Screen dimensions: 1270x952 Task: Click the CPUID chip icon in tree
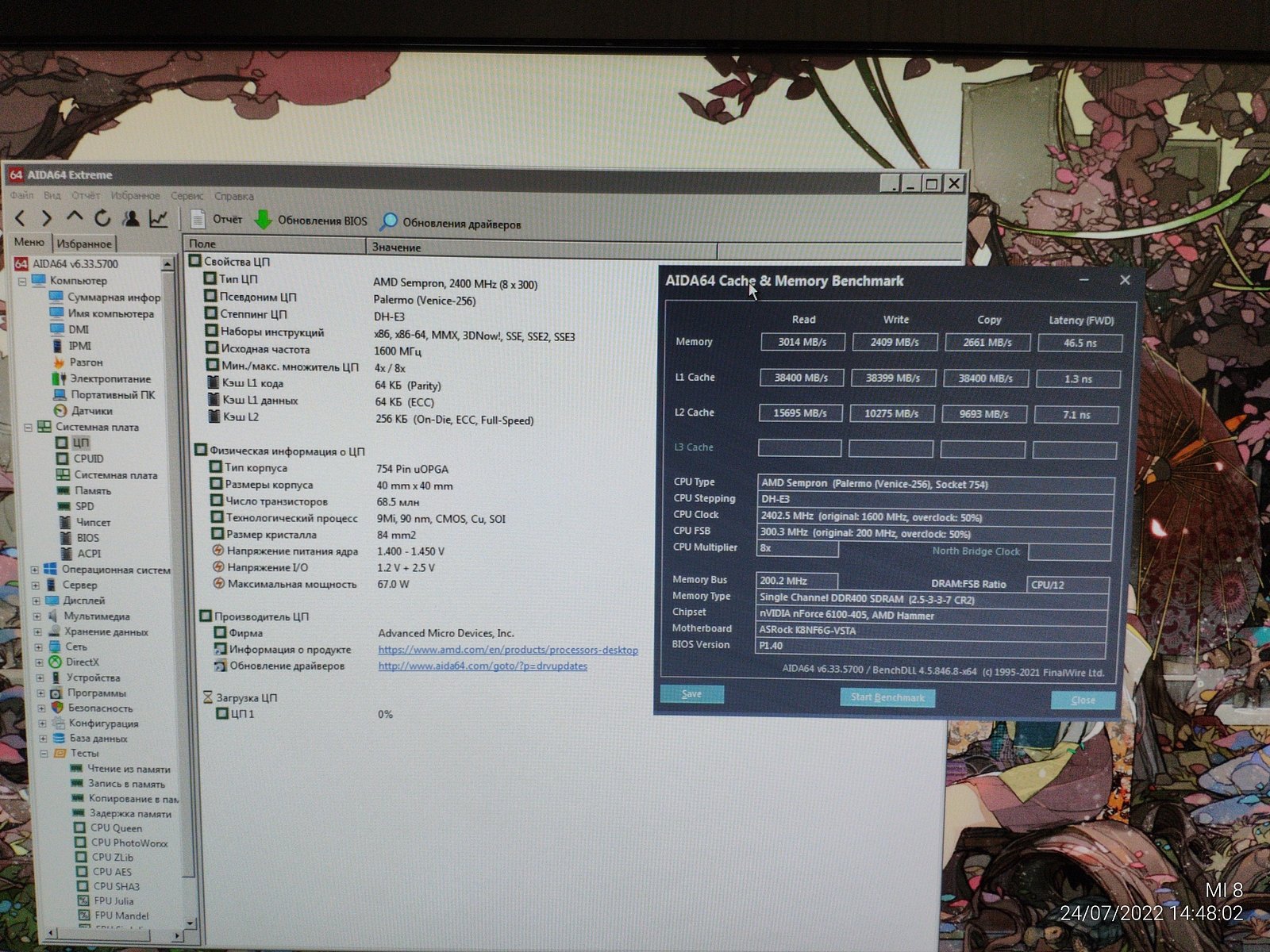[x=62, y=459]
